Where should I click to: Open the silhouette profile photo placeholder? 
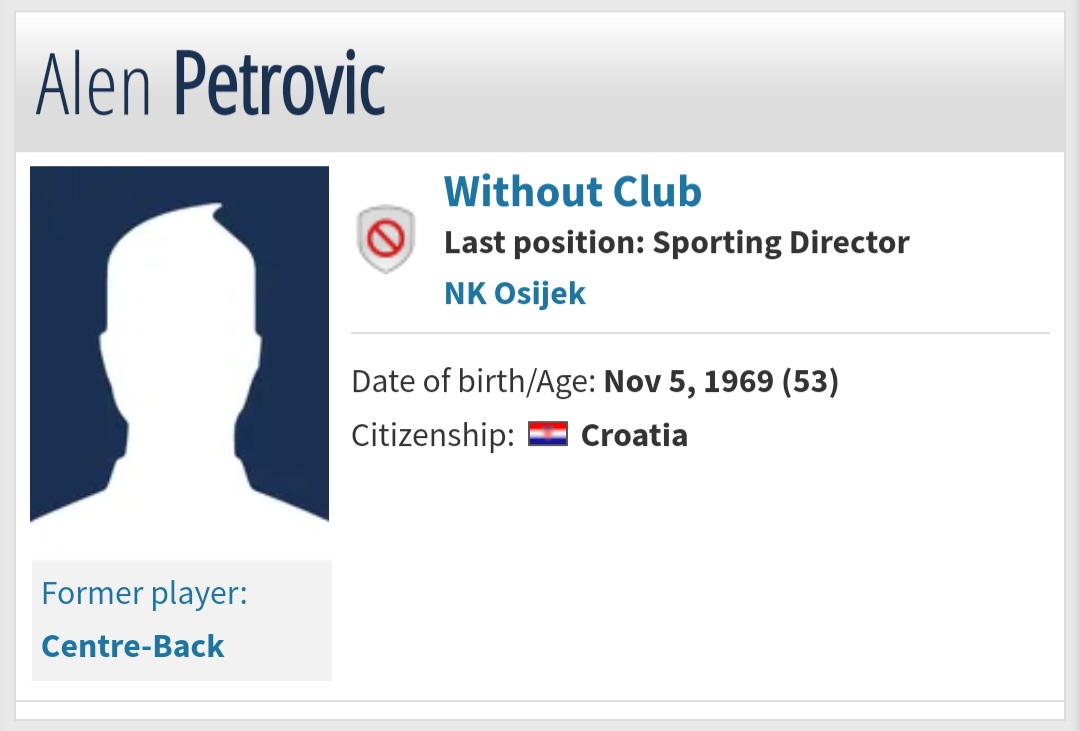[x=180, y=343]
